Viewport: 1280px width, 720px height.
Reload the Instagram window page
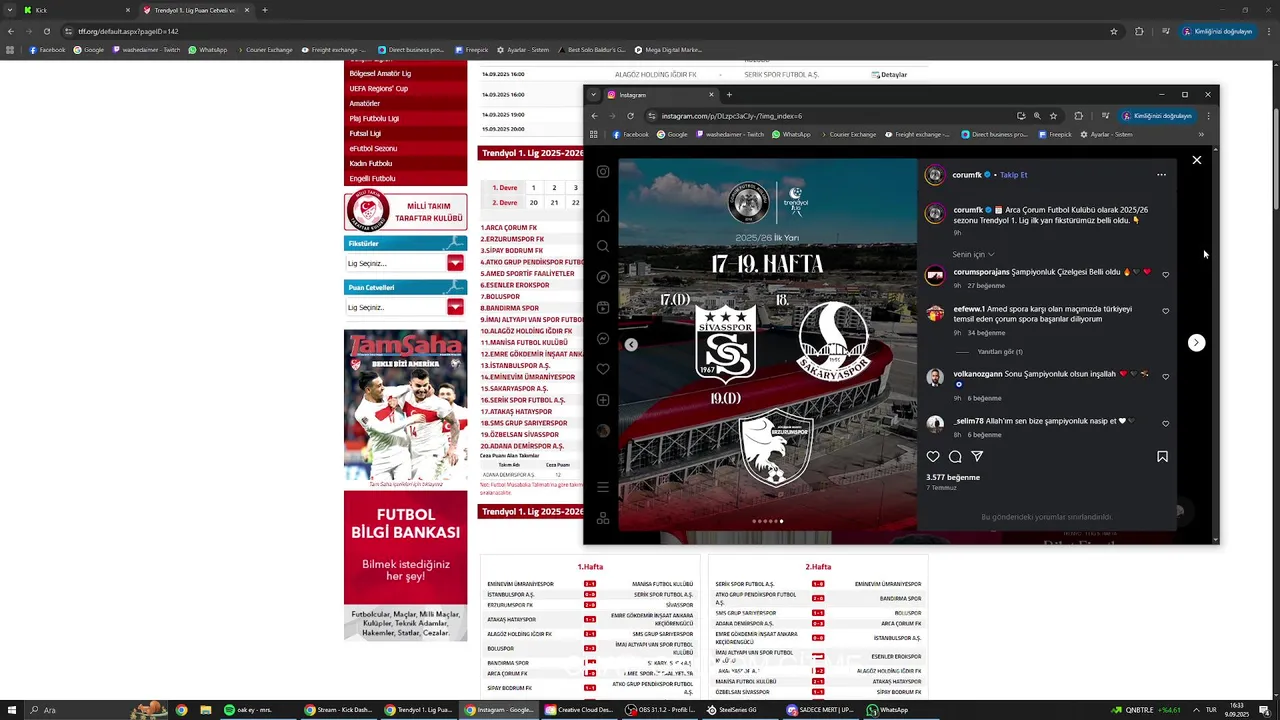630,116
